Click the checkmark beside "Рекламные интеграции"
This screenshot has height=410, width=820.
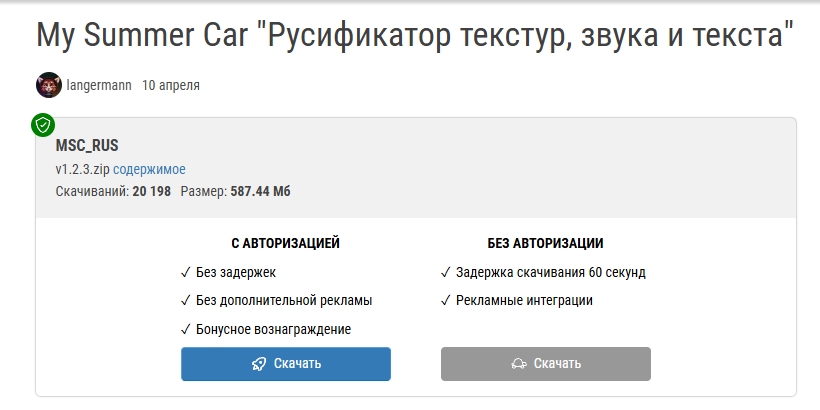[446, 300]
